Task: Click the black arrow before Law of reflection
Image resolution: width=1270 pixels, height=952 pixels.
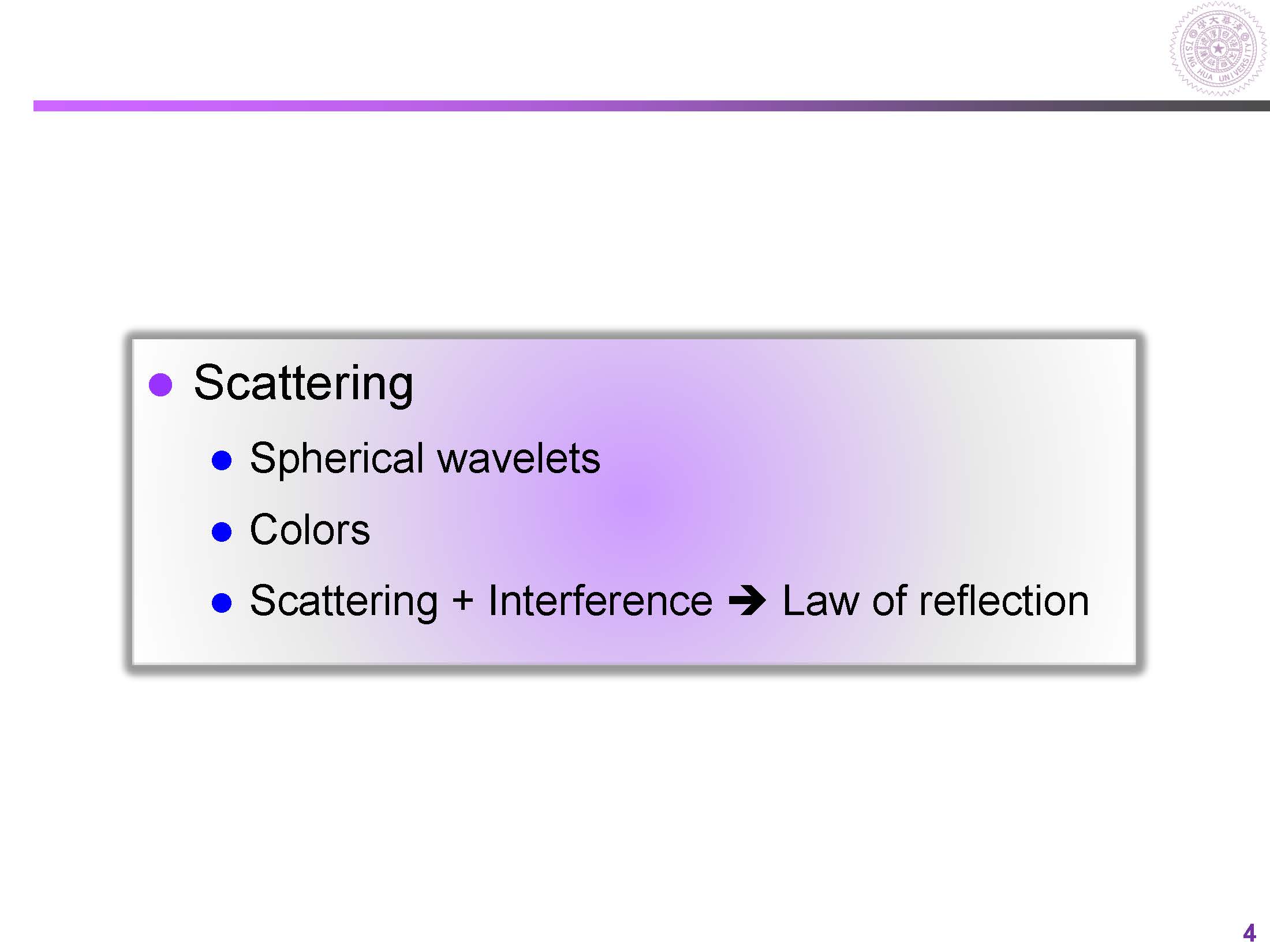Action: point(747,602)
